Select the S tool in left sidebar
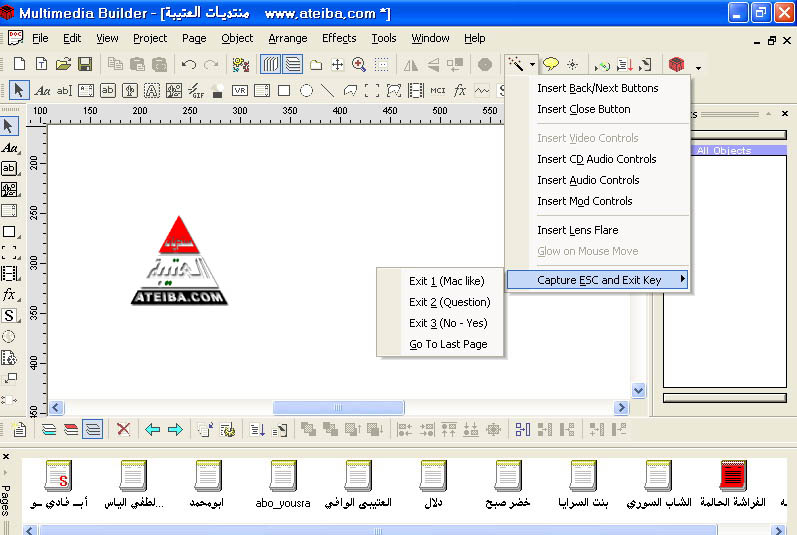 pos(9,316)
